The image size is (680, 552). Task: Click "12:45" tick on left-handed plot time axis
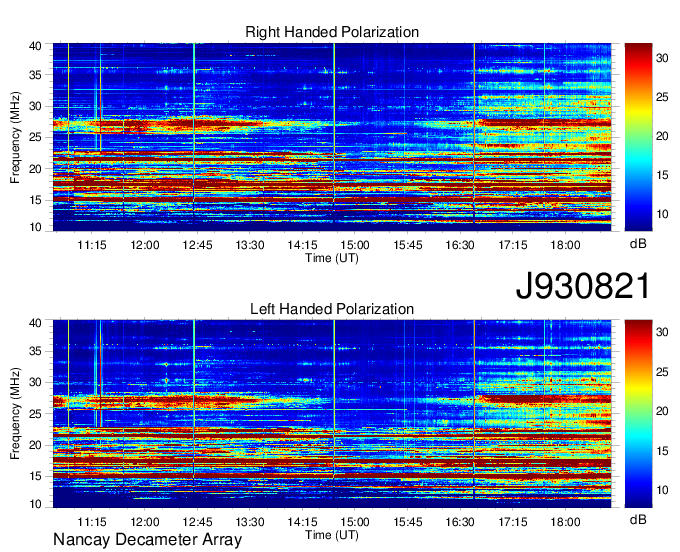(197, 522)
